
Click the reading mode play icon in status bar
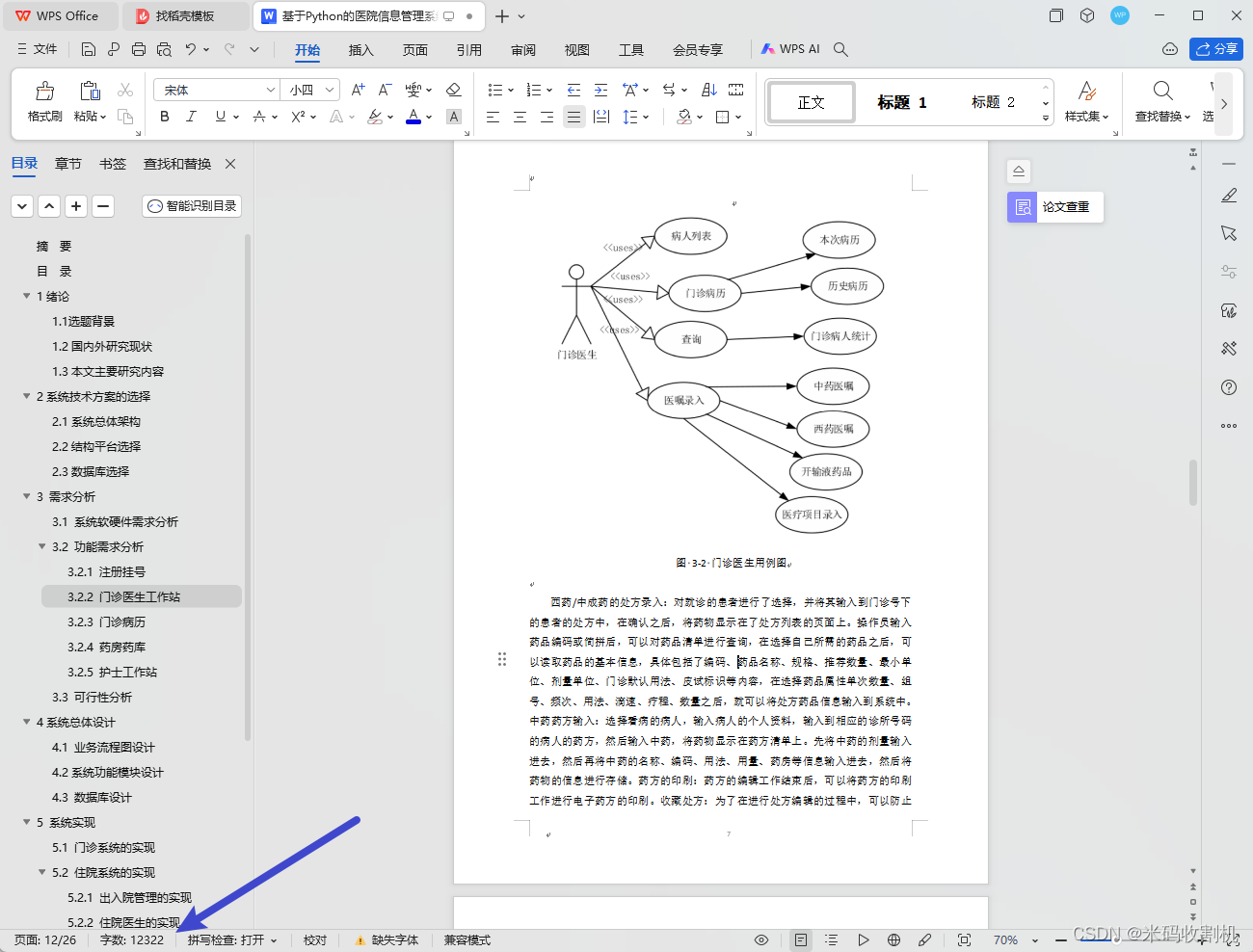863,939
